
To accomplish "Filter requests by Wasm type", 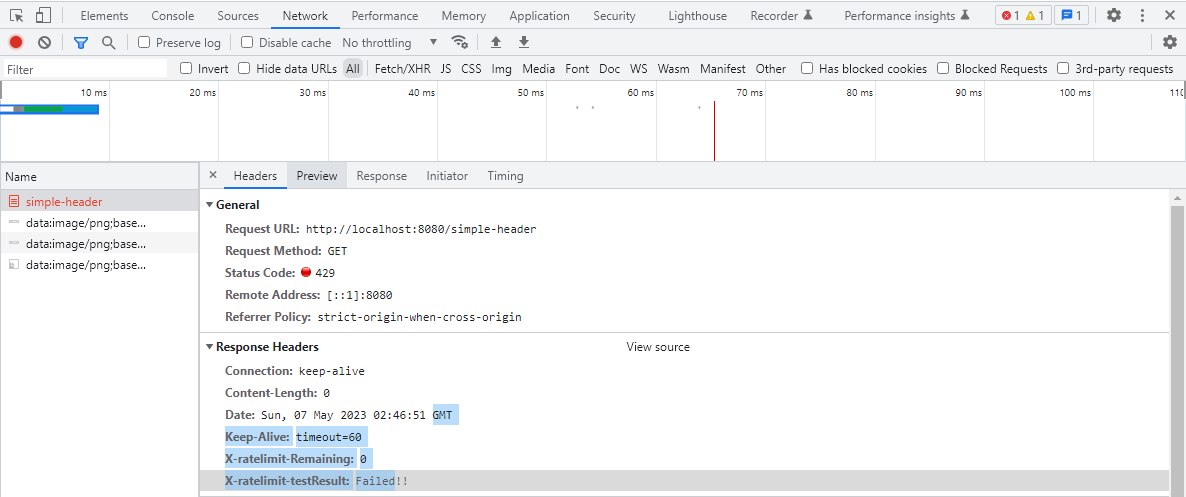I will [x=673, y=69].
